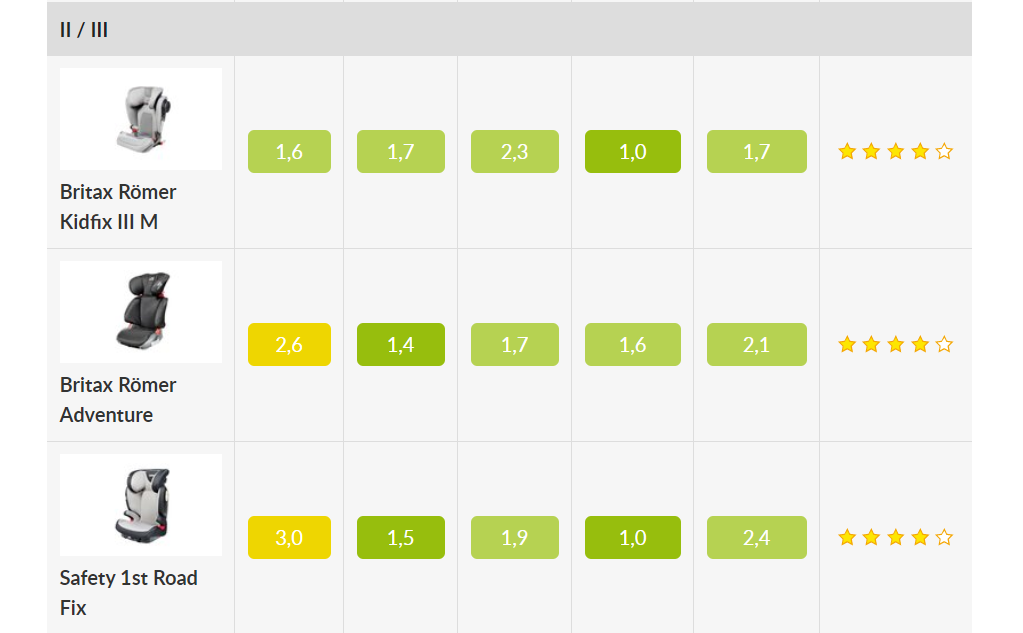Click the II / III group header row
The height and width of the screenshot is (633, 1023).
510,29
